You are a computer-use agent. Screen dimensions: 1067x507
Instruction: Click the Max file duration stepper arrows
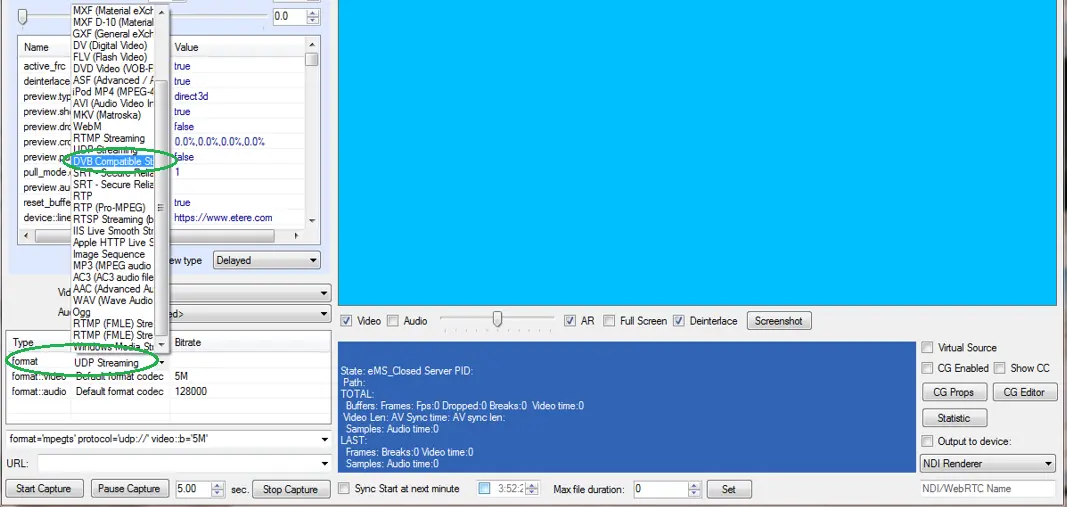point(693,489)
